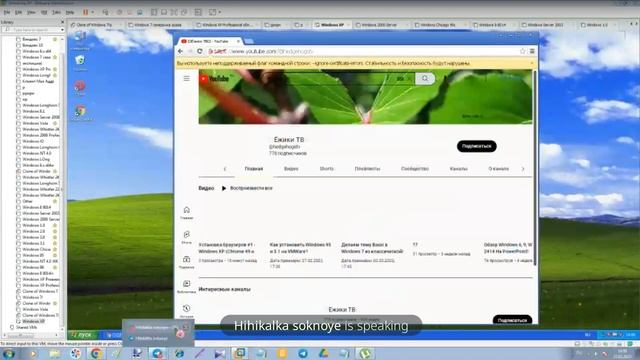This screenshot has width=640, height=360.
Task: Click the YouTube page vertical scrollbar
Action: 534,167
